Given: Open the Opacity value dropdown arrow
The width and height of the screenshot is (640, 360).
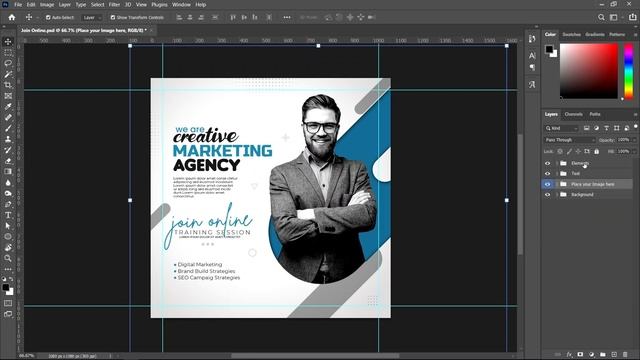Looking at the screenshot, I should [634, 140].
